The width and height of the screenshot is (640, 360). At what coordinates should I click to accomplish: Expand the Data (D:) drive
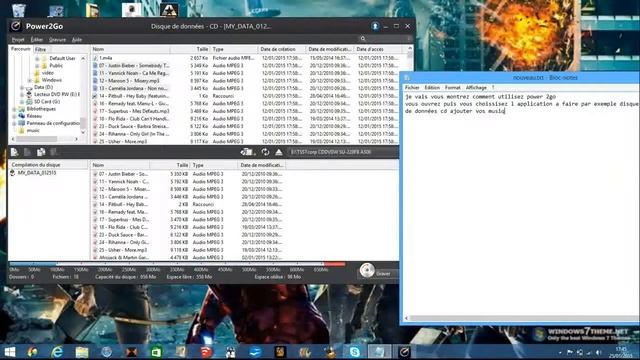[22, 87]
